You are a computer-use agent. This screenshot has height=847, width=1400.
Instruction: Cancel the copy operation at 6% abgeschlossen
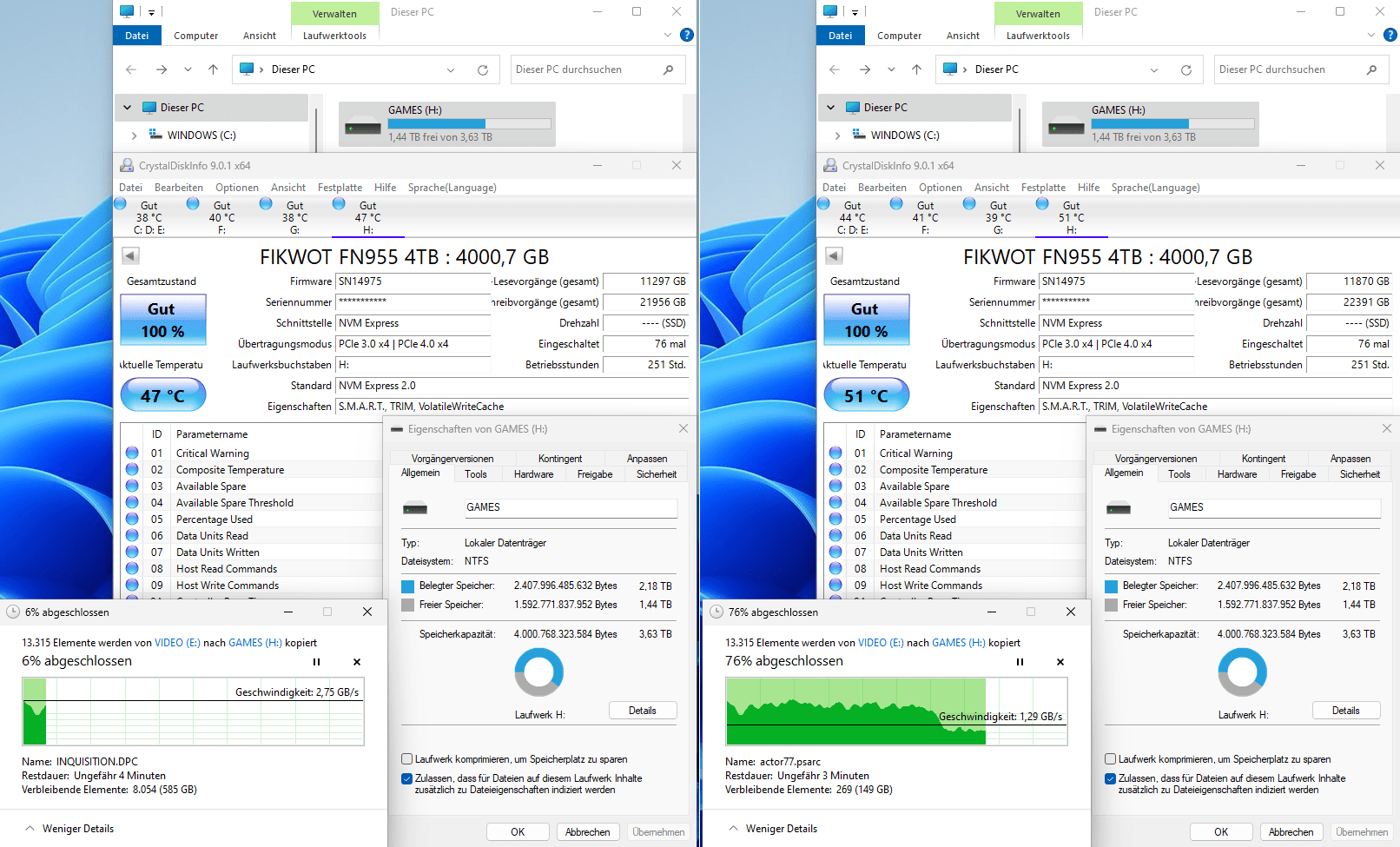coord(357,662)
